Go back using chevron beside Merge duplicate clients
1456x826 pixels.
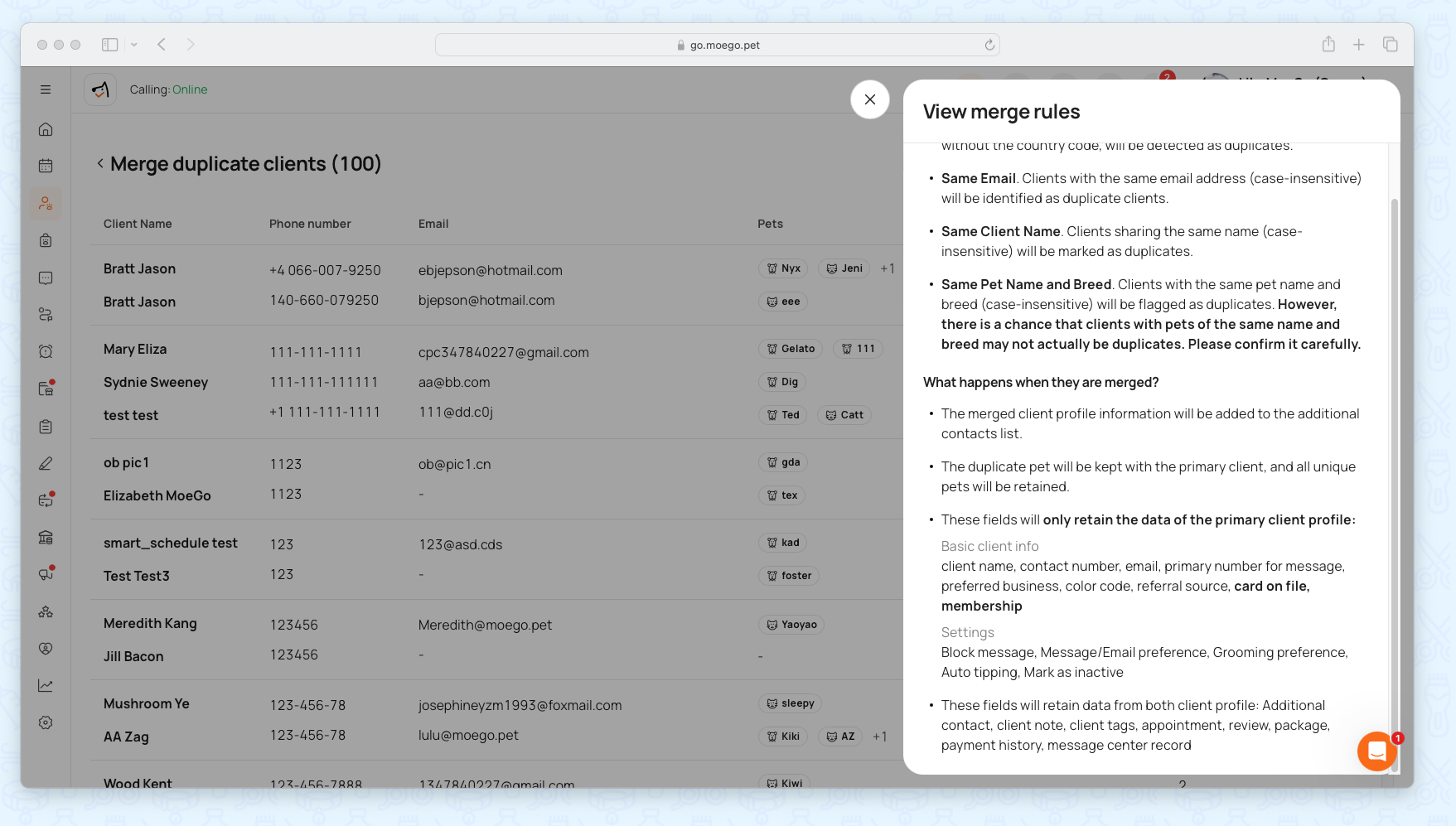tap(100, 163)
